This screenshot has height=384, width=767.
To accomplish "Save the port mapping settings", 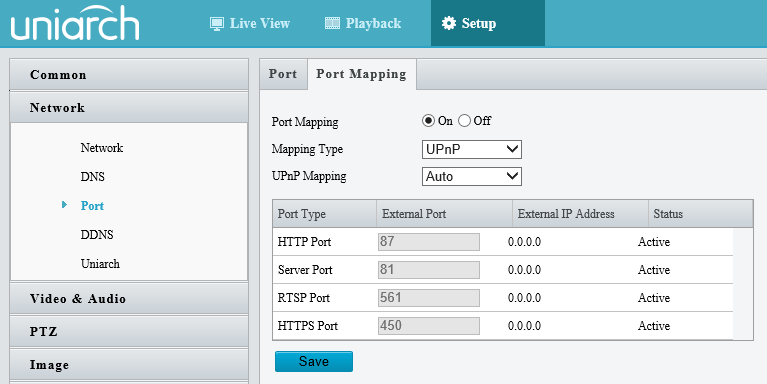I will click(314, 361).
